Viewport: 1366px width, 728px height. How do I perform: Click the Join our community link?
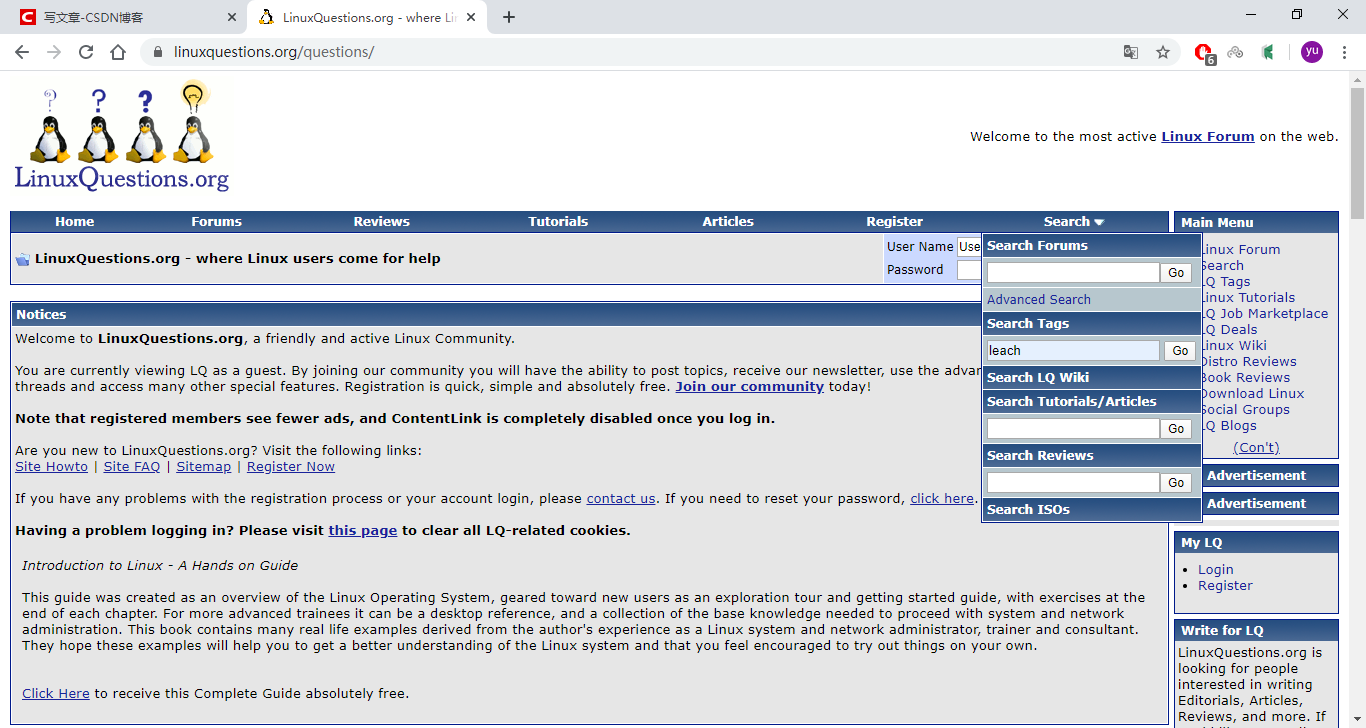[749, 386]
